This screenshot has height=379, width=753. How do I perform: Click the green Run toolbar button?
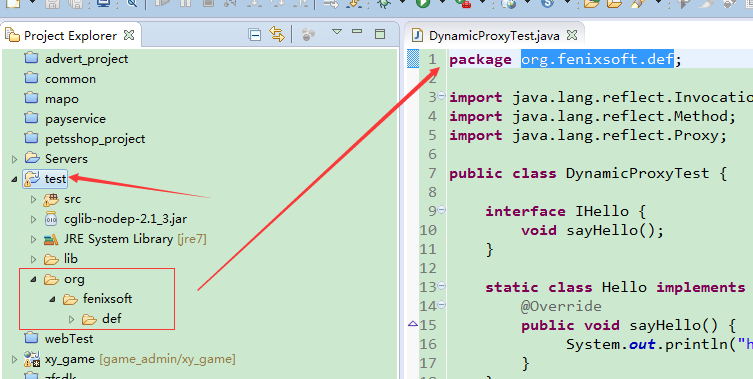click(423, 3)
